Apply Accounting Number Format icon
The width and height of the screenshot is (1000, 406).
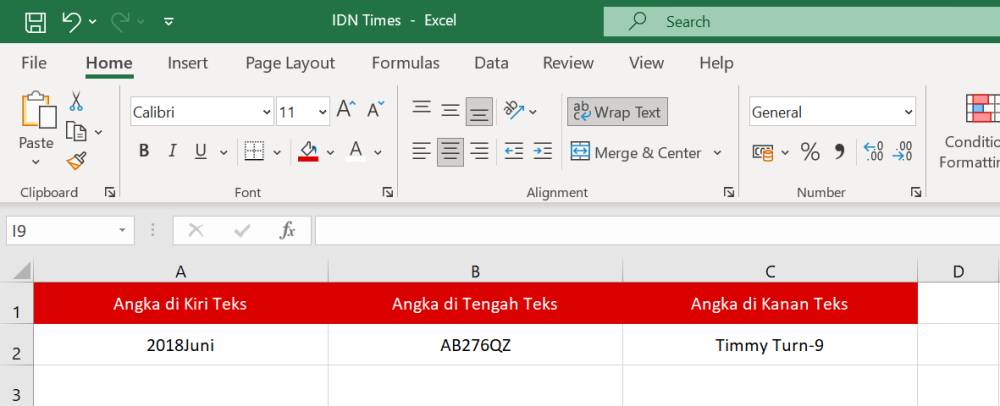coord(763,152)
